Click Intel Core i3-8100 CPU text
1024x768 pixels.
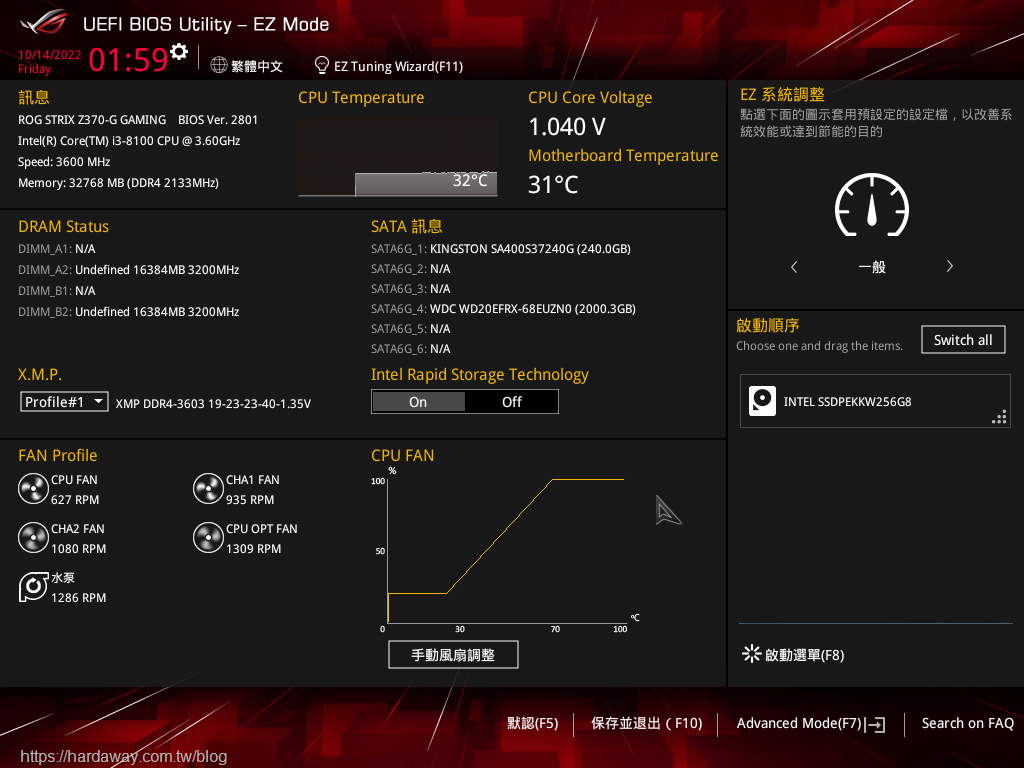129,141
